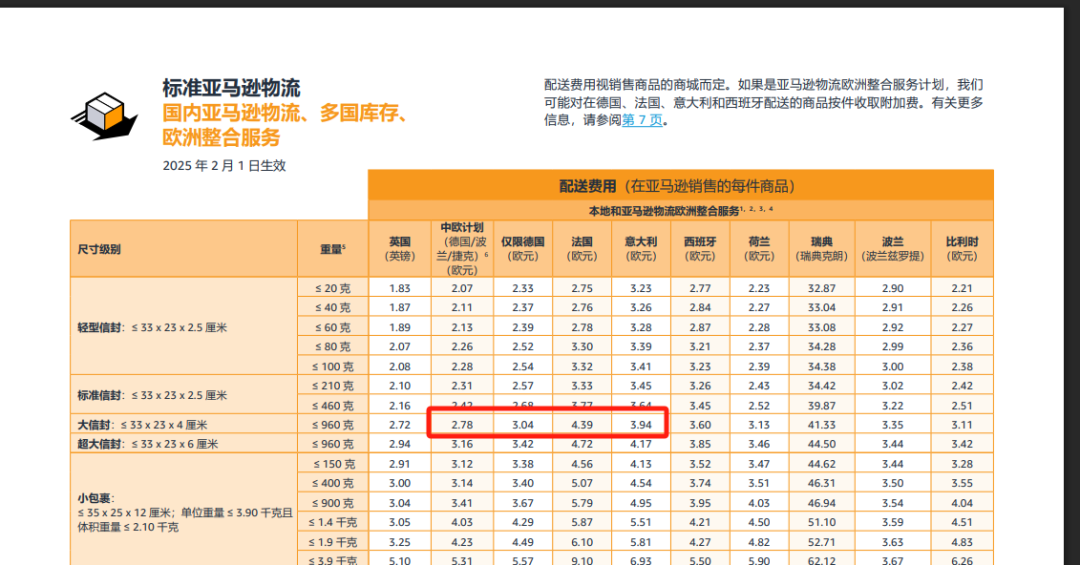Click the ≤ 100 克 weight cell
Image resolution: width=1080 pixels, height=565 pixels.
(x=333, y=367)
